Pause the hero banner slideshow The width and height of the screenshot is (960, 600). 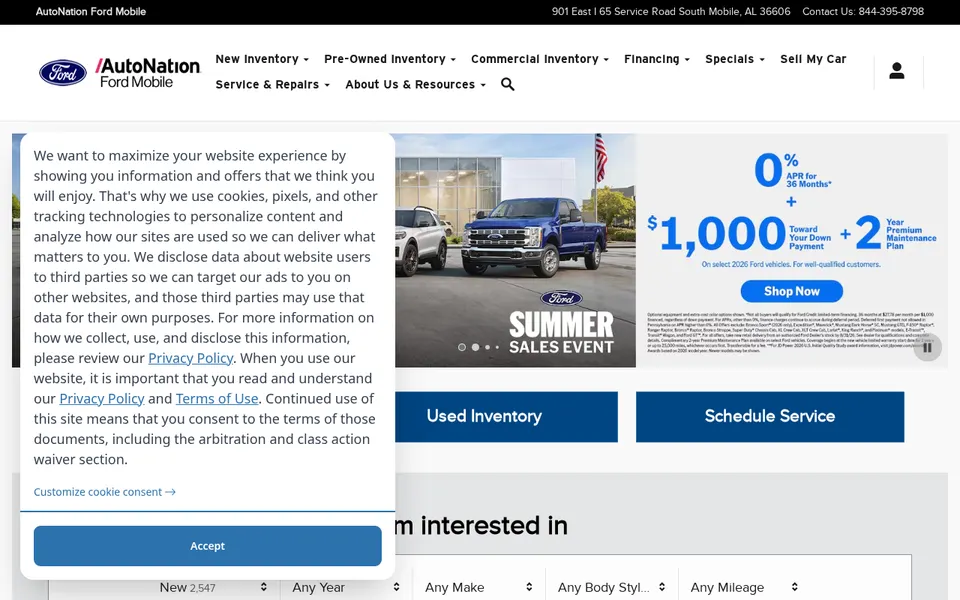[x=928, y=347]
